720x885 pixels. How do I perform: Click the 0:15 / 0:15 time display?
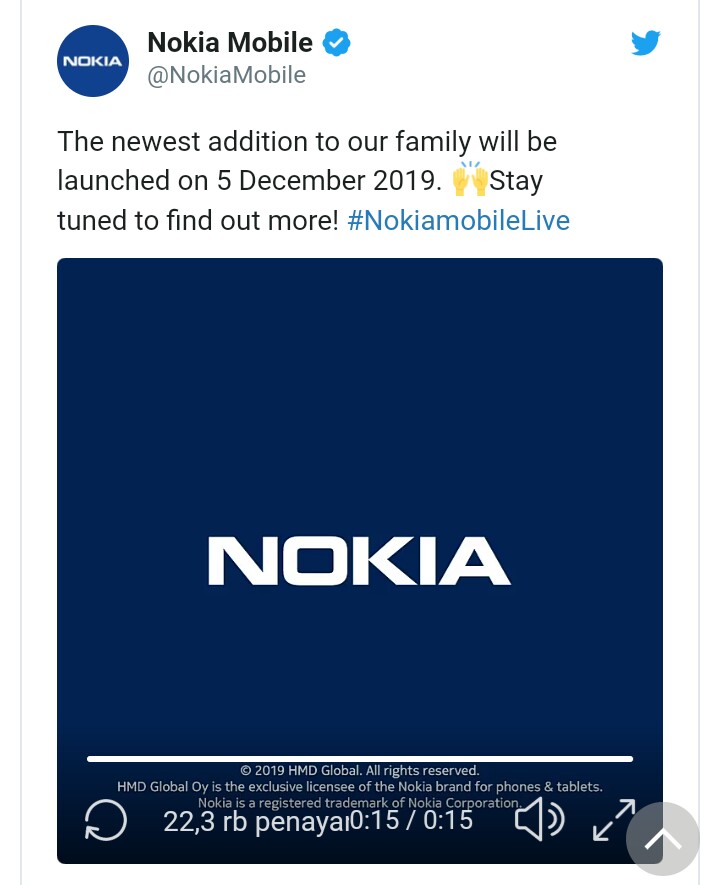pyautogui.click(x=411, y=821)
